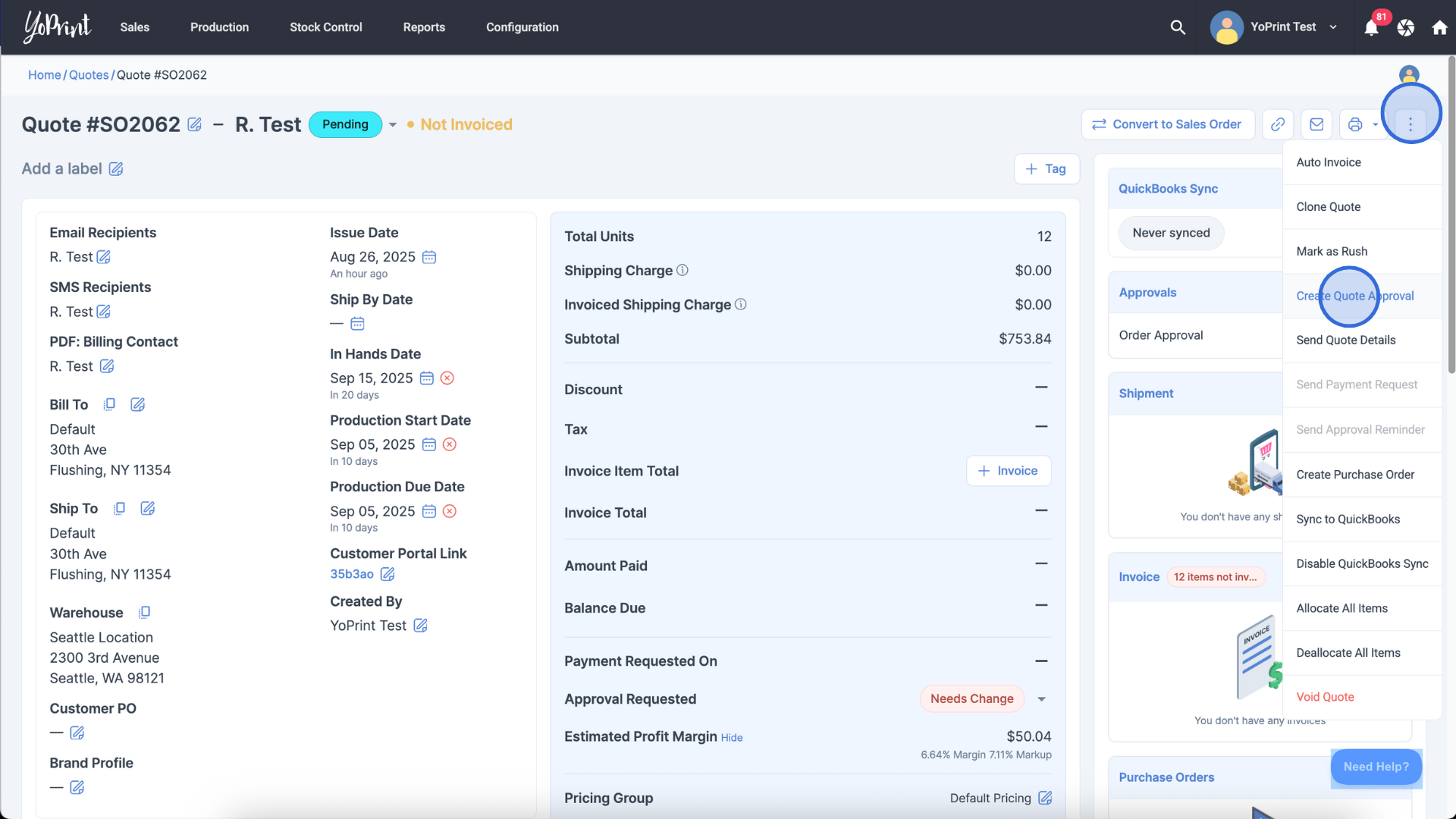Viewport: 1456px width, 819px height.
Task: Click the search magnifier icon in header
Action: [1178, 27]
